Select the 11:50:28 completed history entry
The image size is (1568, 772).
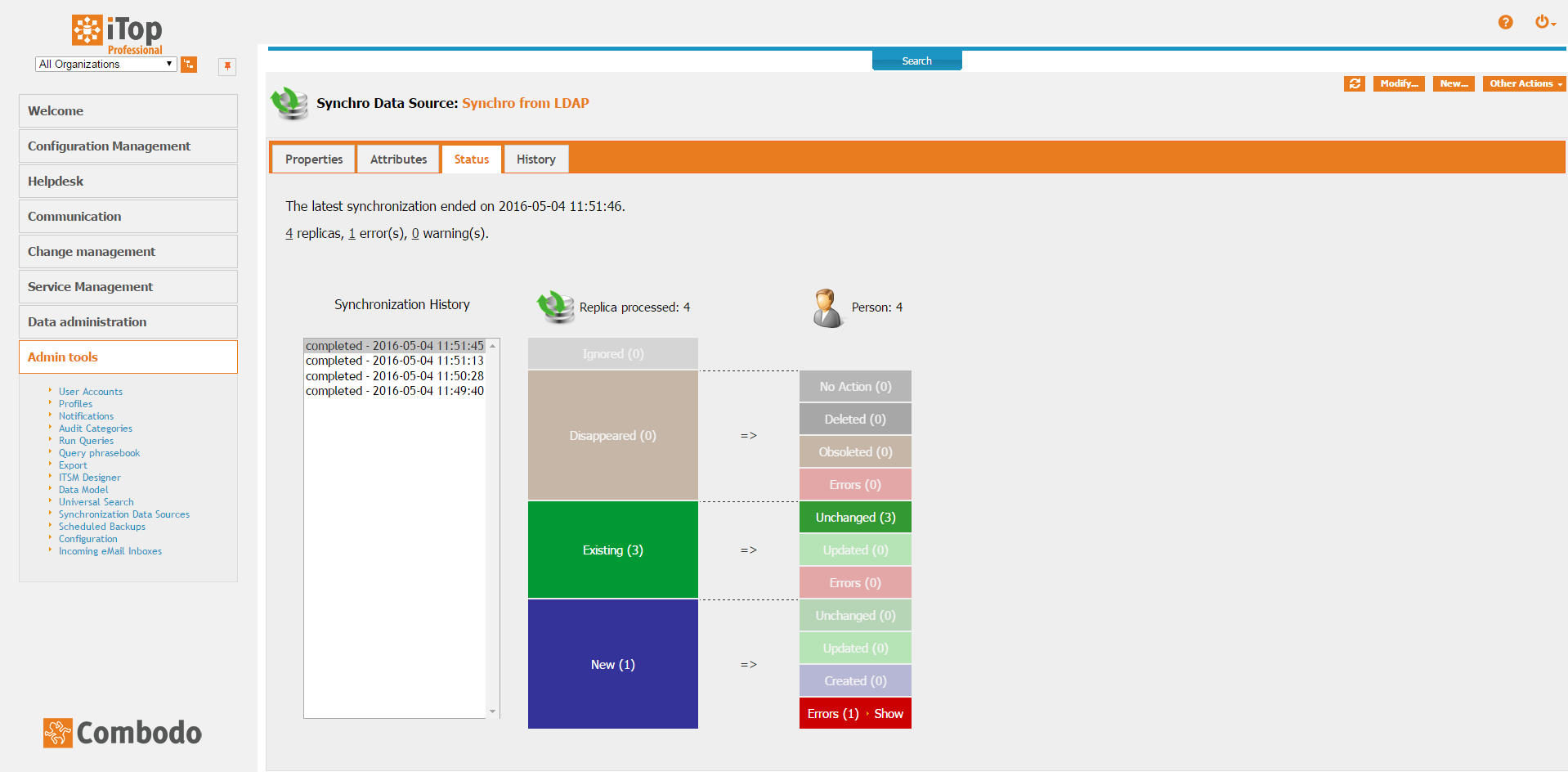[394, 376]
